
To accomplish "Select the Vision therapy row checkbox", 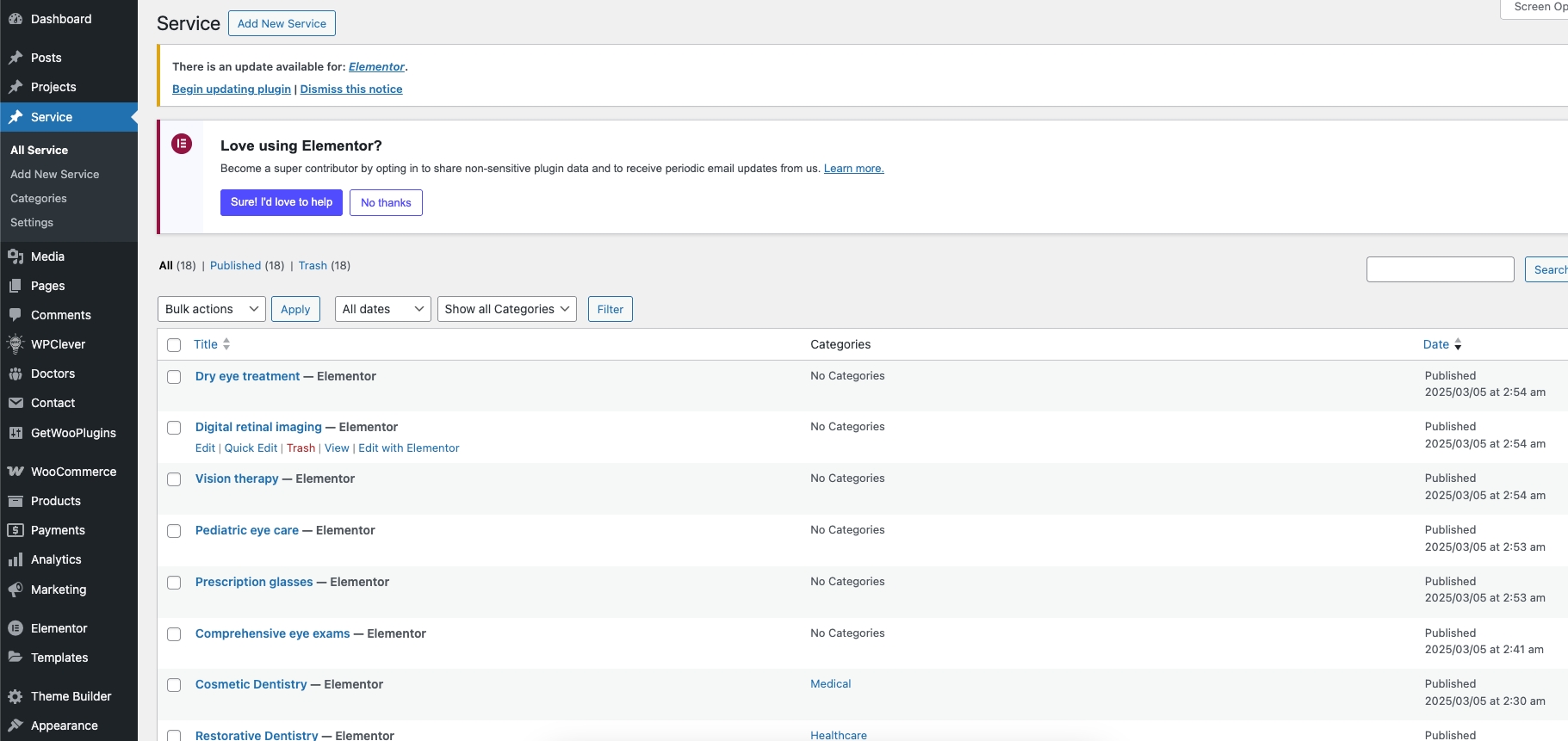I will 174,479.
